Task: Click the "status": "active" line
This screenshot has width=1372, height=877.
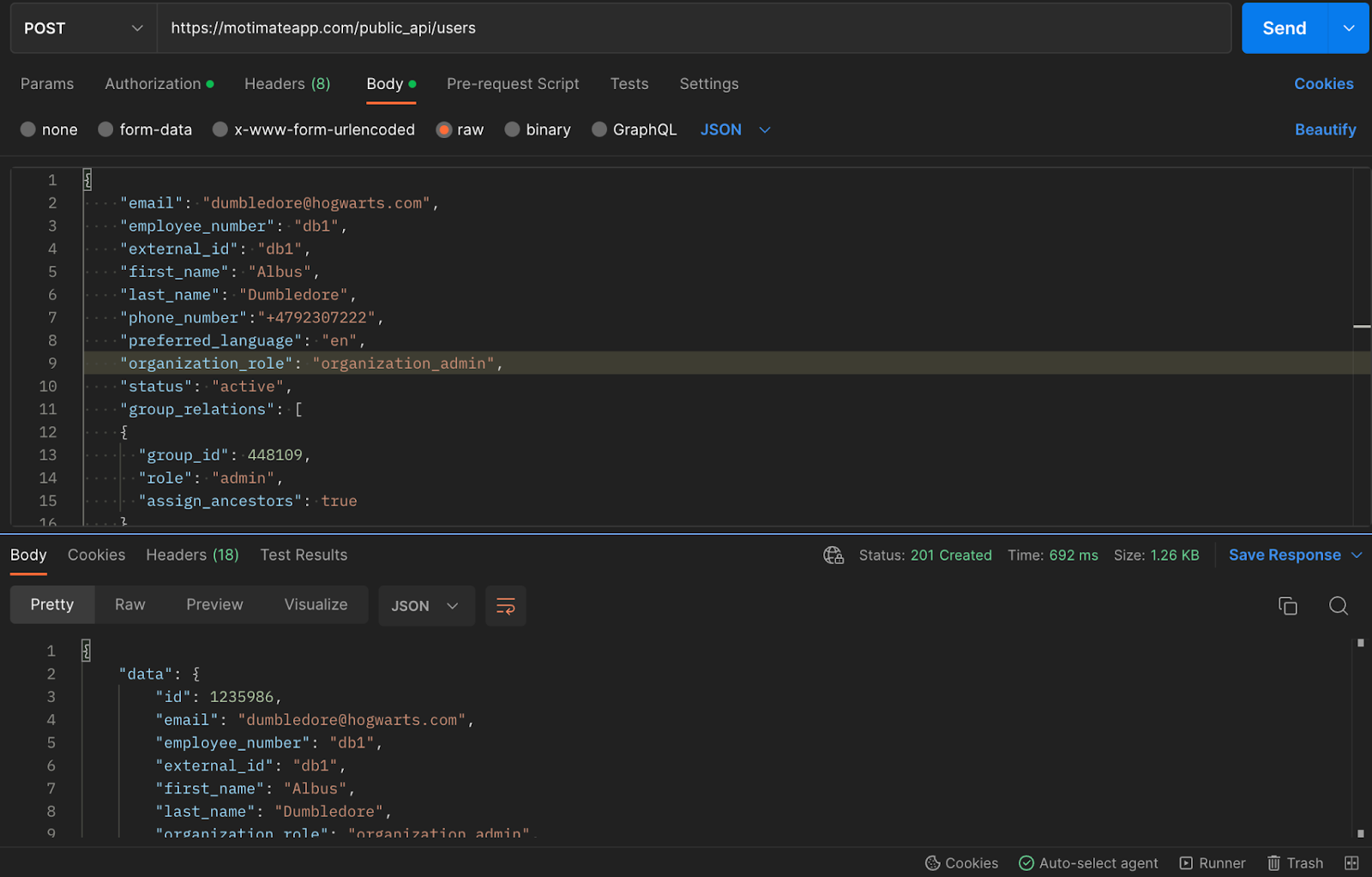Action: point(206,387)
